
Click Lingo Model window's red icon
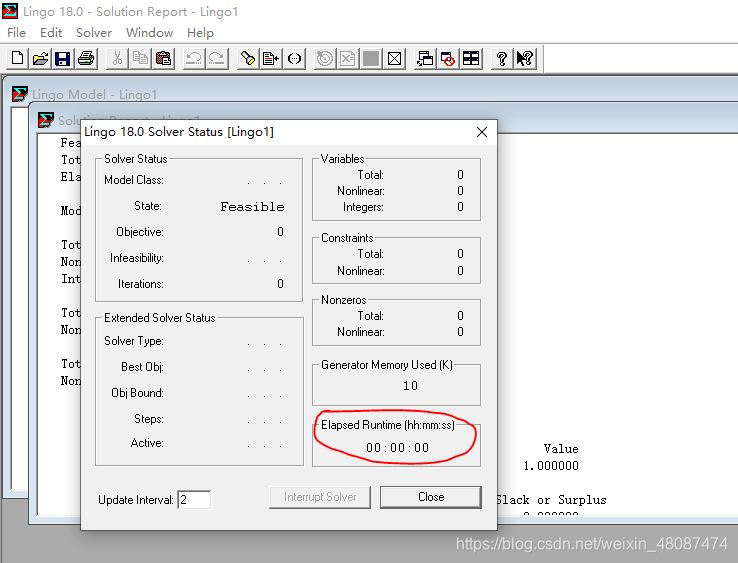pos(20,94)
